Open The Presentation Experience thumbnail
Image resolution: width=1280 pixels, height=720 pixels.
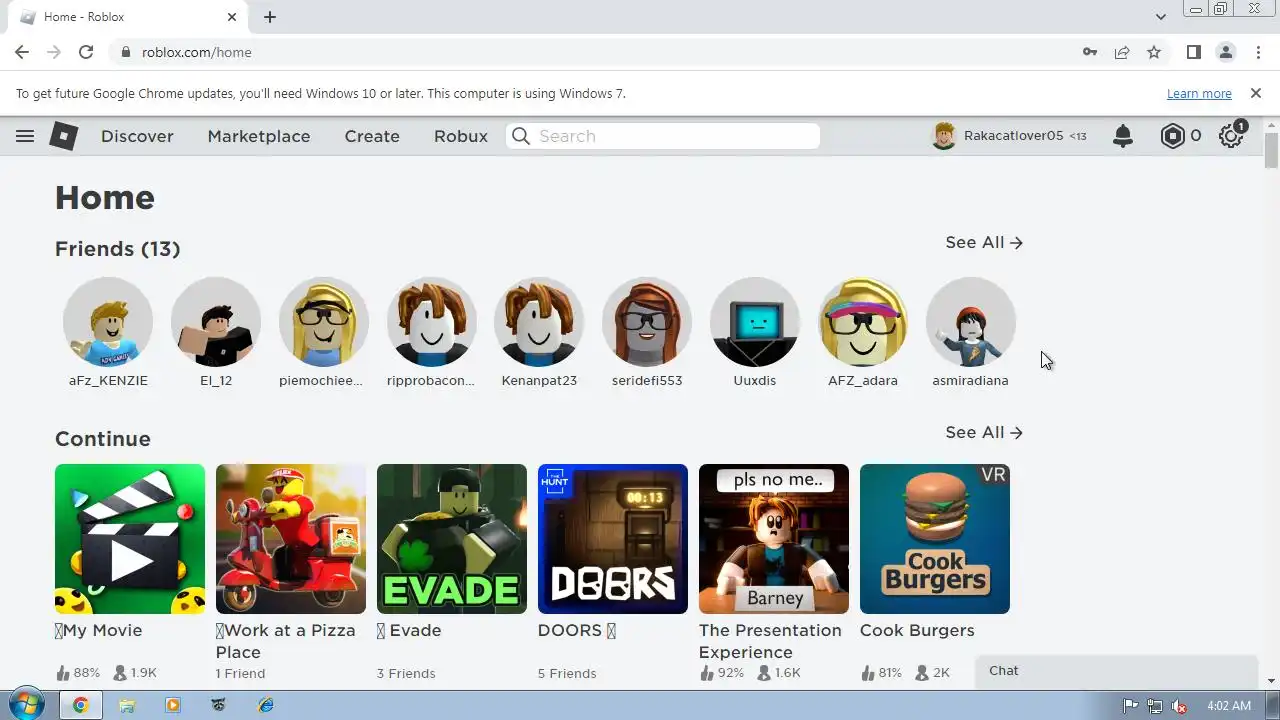[774, 539]
